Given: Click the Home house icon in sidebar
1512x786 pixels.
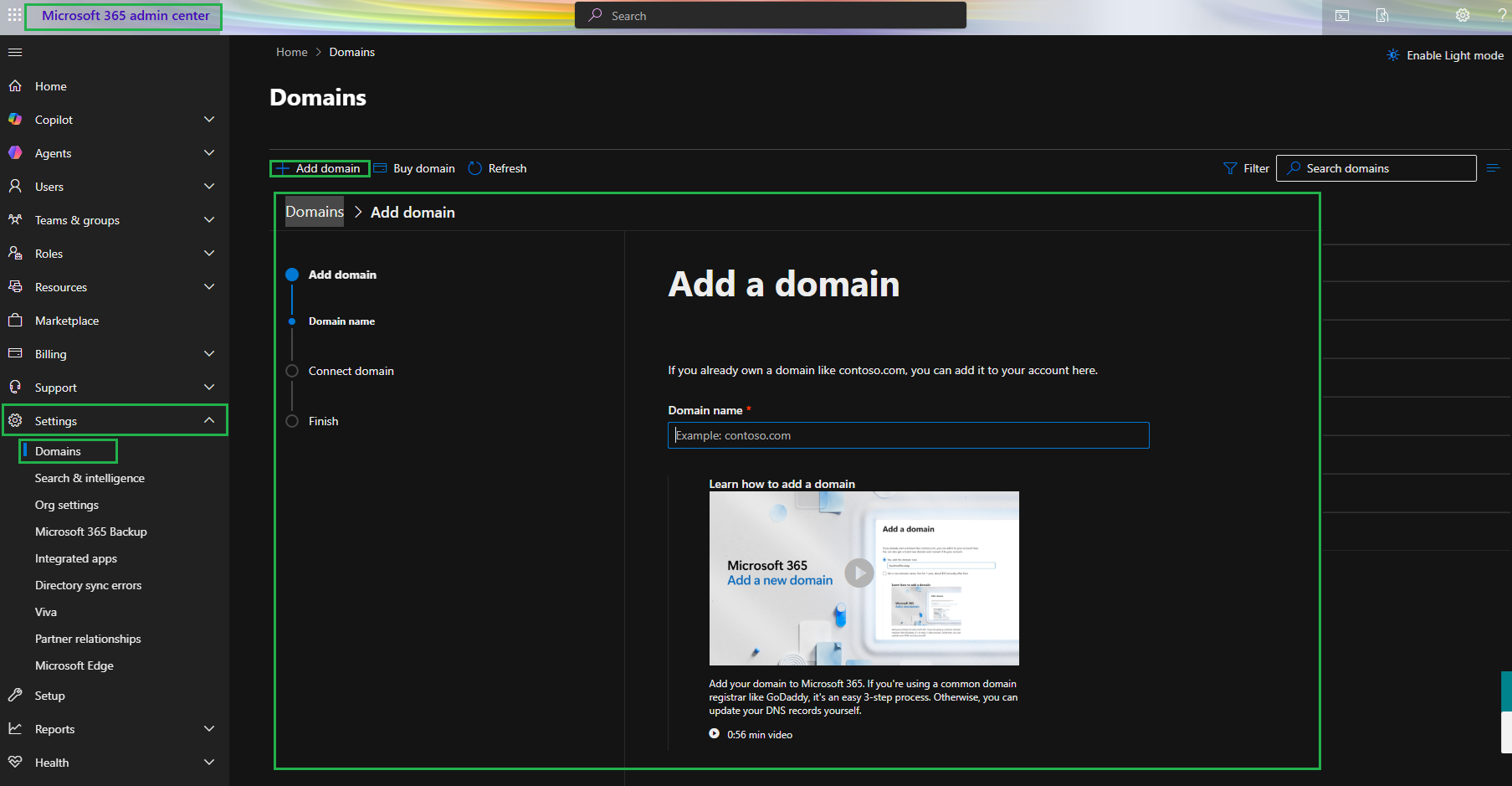Looking at the screenshot, I should coord(15,86).
